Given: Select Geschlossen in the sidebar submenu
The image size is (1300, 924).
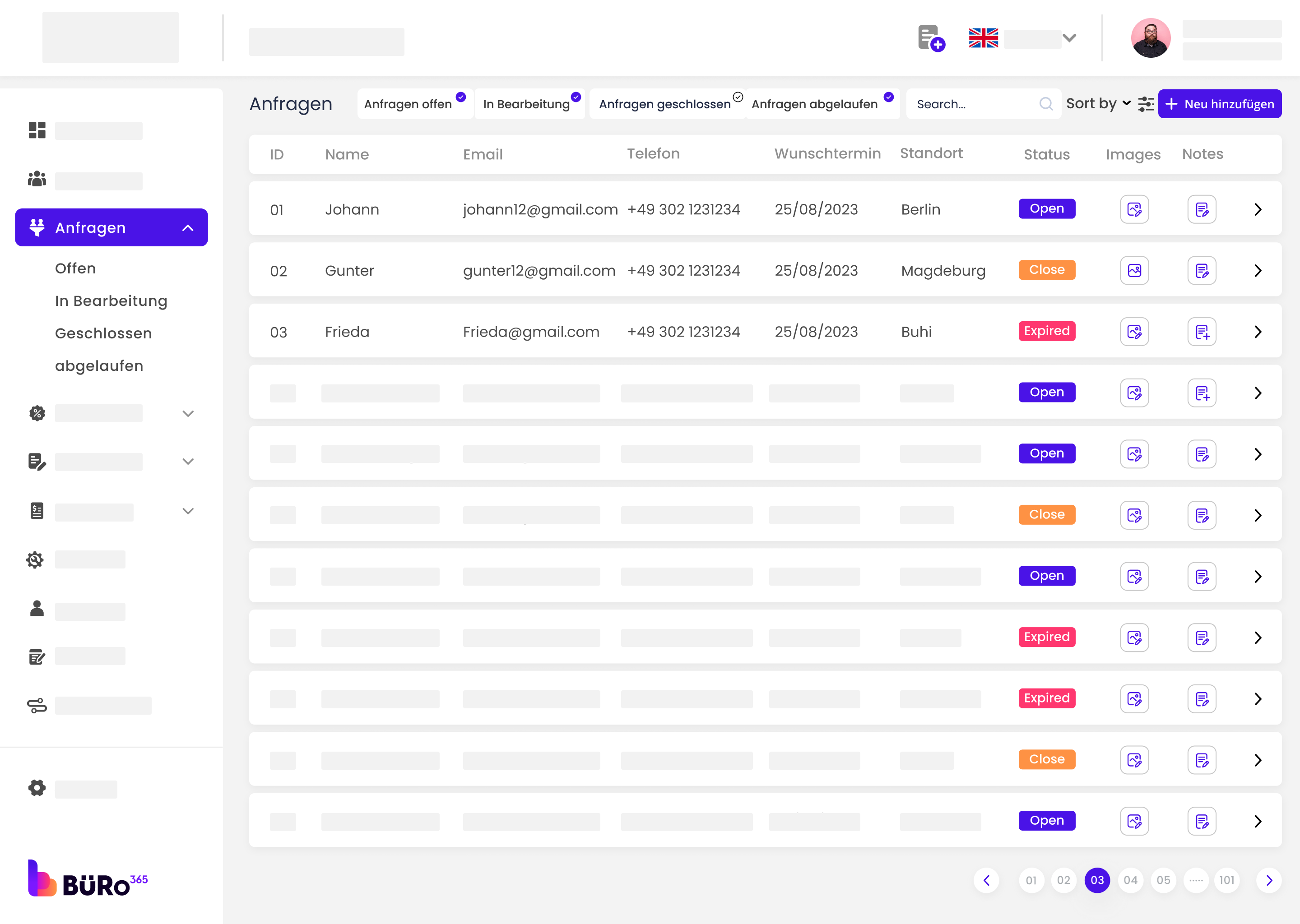Looking at the screenshot, I should coord(103,333).
